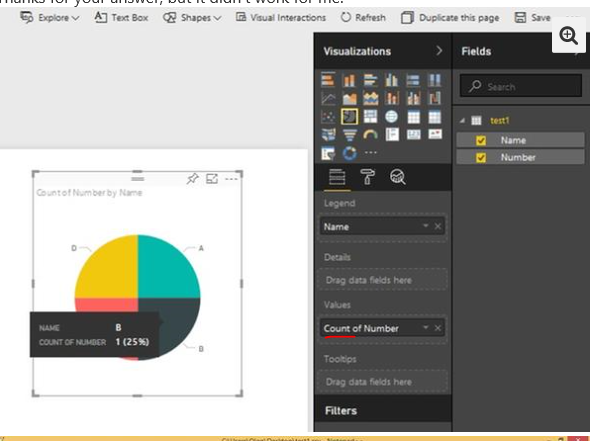Select the filled map visualization
The width and height of the screenshot is (597, 441).
pos(328,134)
